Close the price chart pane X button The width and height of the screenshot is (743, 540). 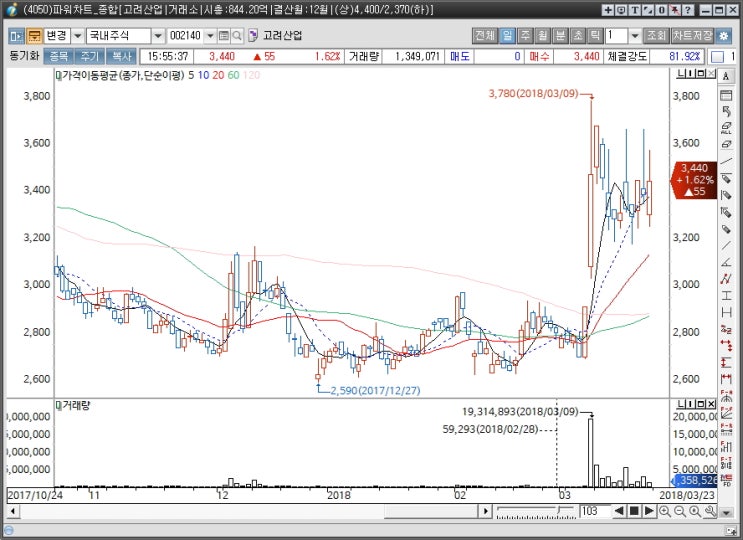(711, 73)
